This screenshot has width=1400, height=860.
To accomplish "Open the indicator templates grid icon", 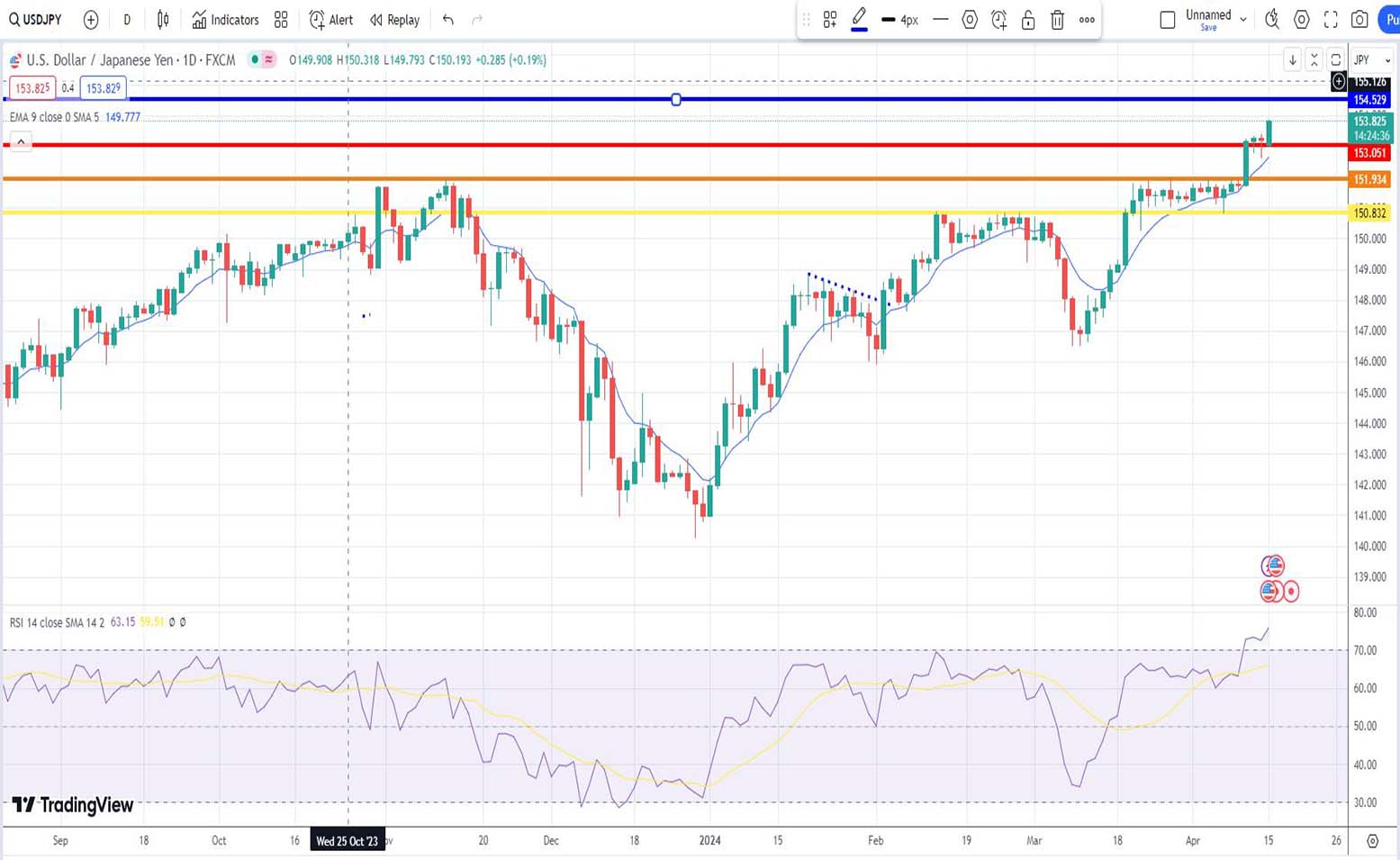I will tap(281, 20).
